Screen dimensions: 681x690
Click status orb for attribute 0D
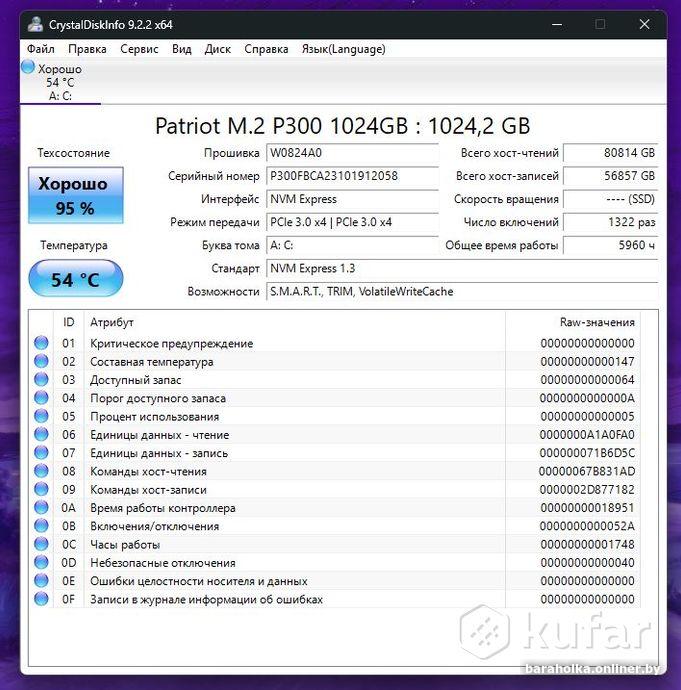pos(41,562)
